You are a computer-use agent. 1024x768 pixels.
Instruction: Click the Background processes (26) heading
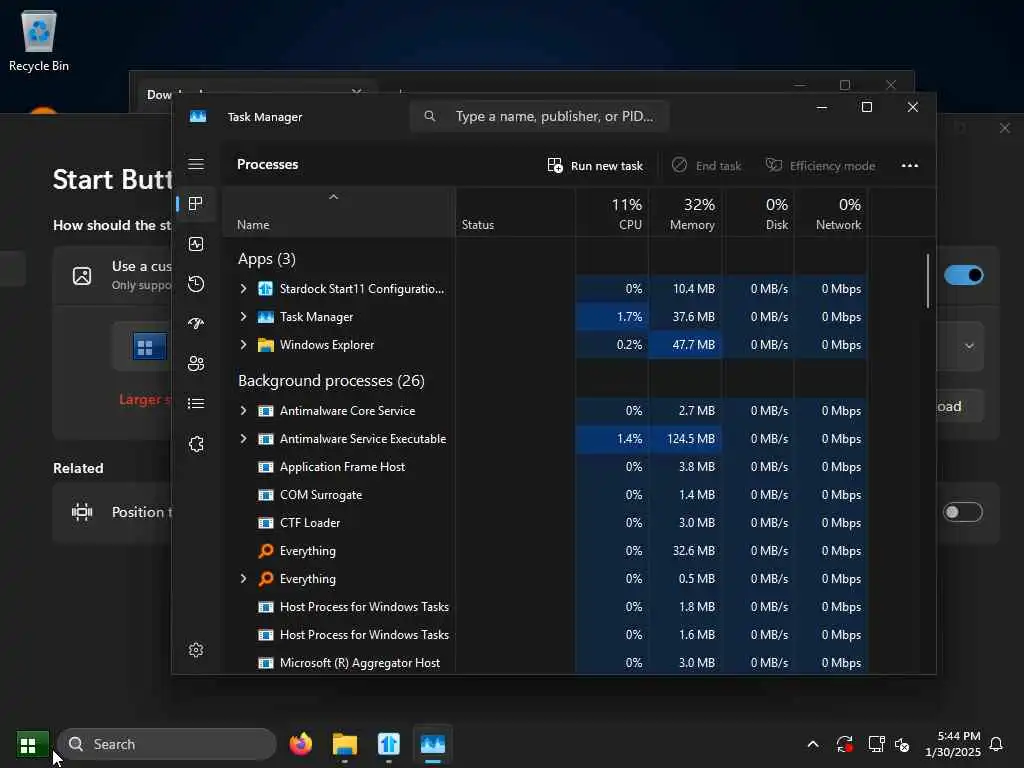[331, 381]
